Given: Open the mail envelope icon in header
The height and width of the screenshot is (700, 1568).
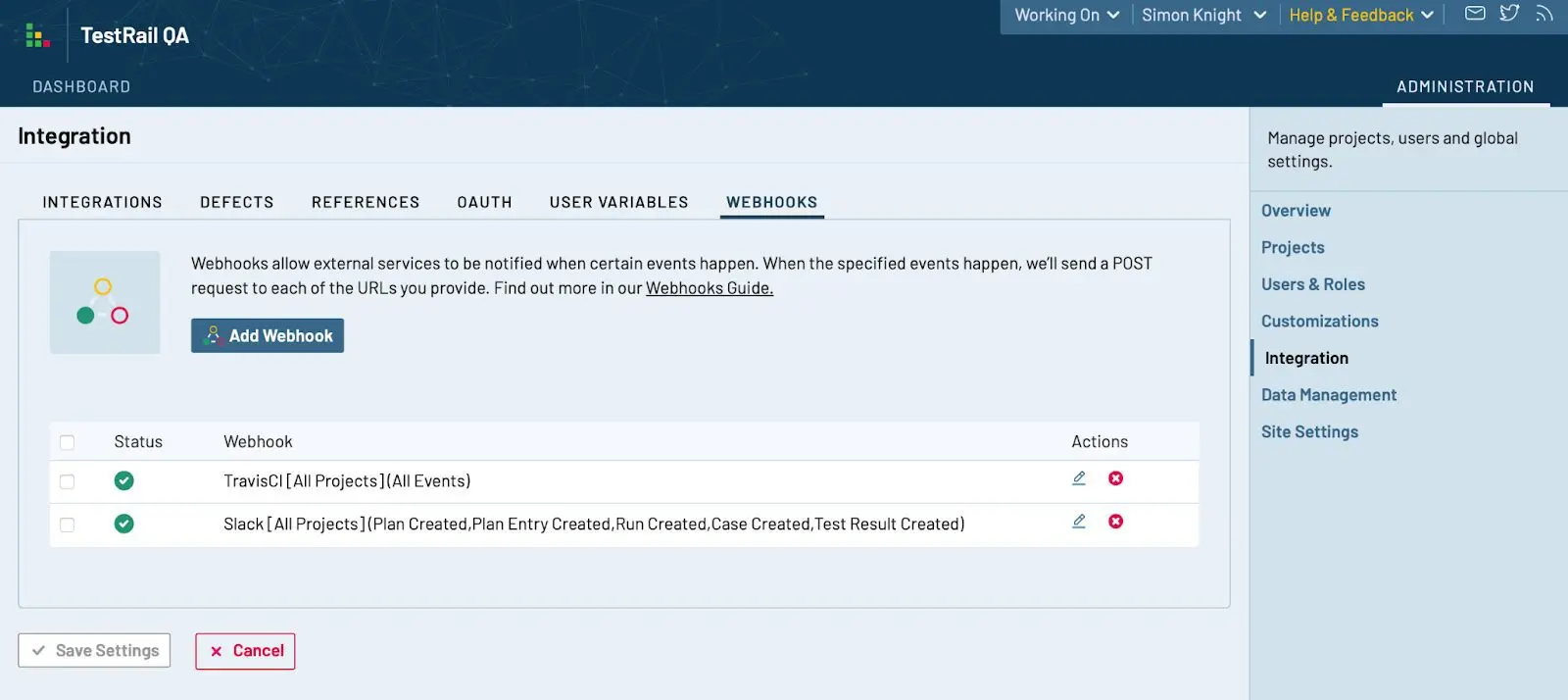Looking at the screenshot, I should (1475, 14).
